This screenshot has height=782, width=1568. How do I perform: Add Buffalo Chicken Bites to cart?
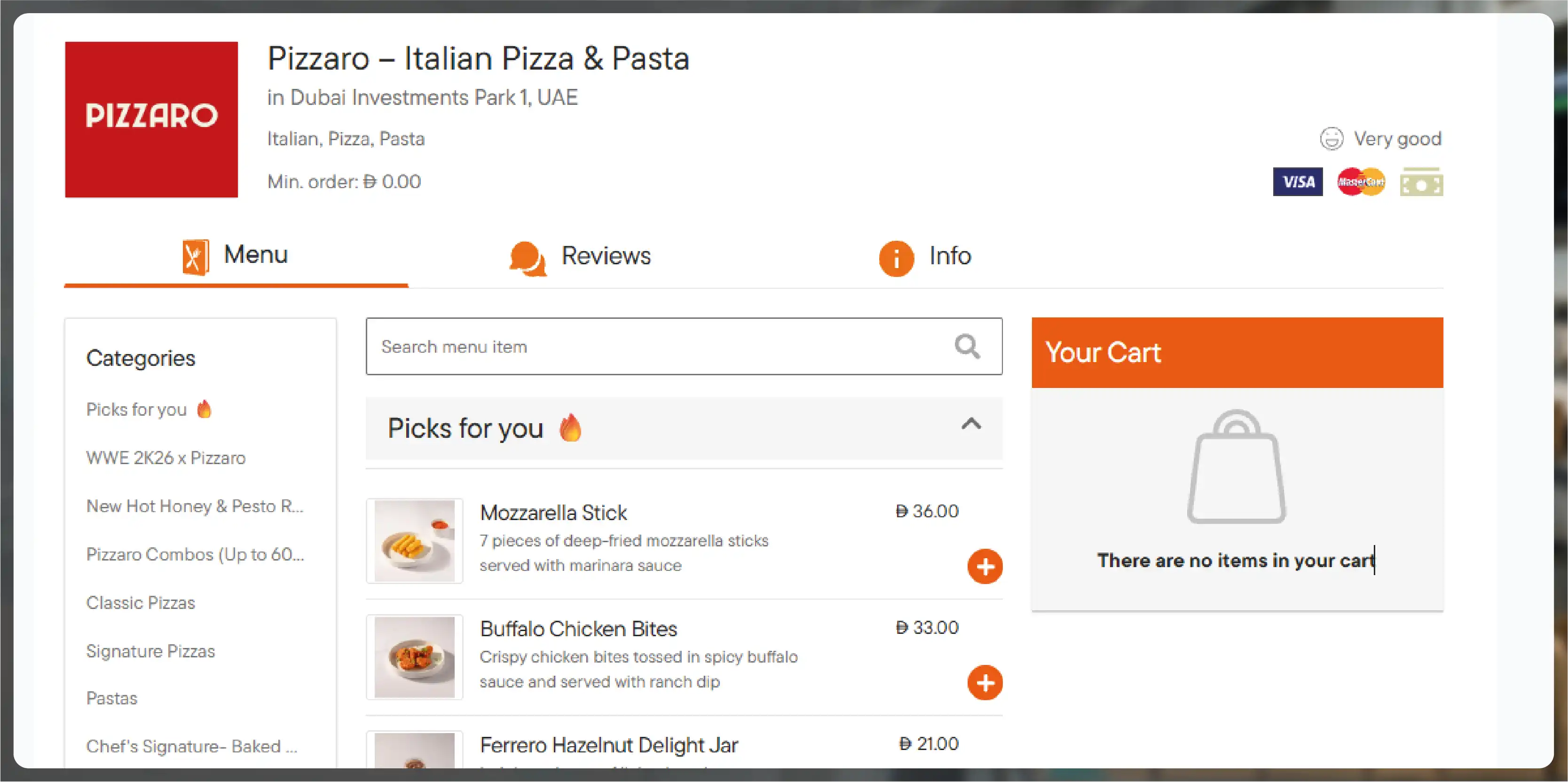(x=984, y=683)
